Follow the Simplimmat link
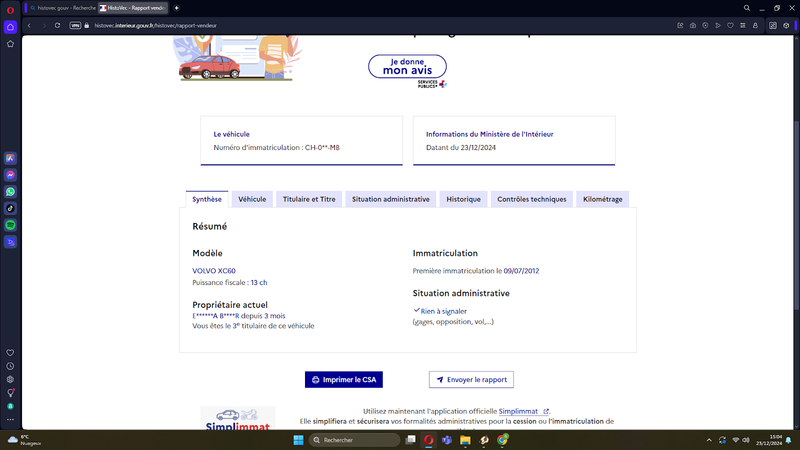 click(x=523, y=411)
